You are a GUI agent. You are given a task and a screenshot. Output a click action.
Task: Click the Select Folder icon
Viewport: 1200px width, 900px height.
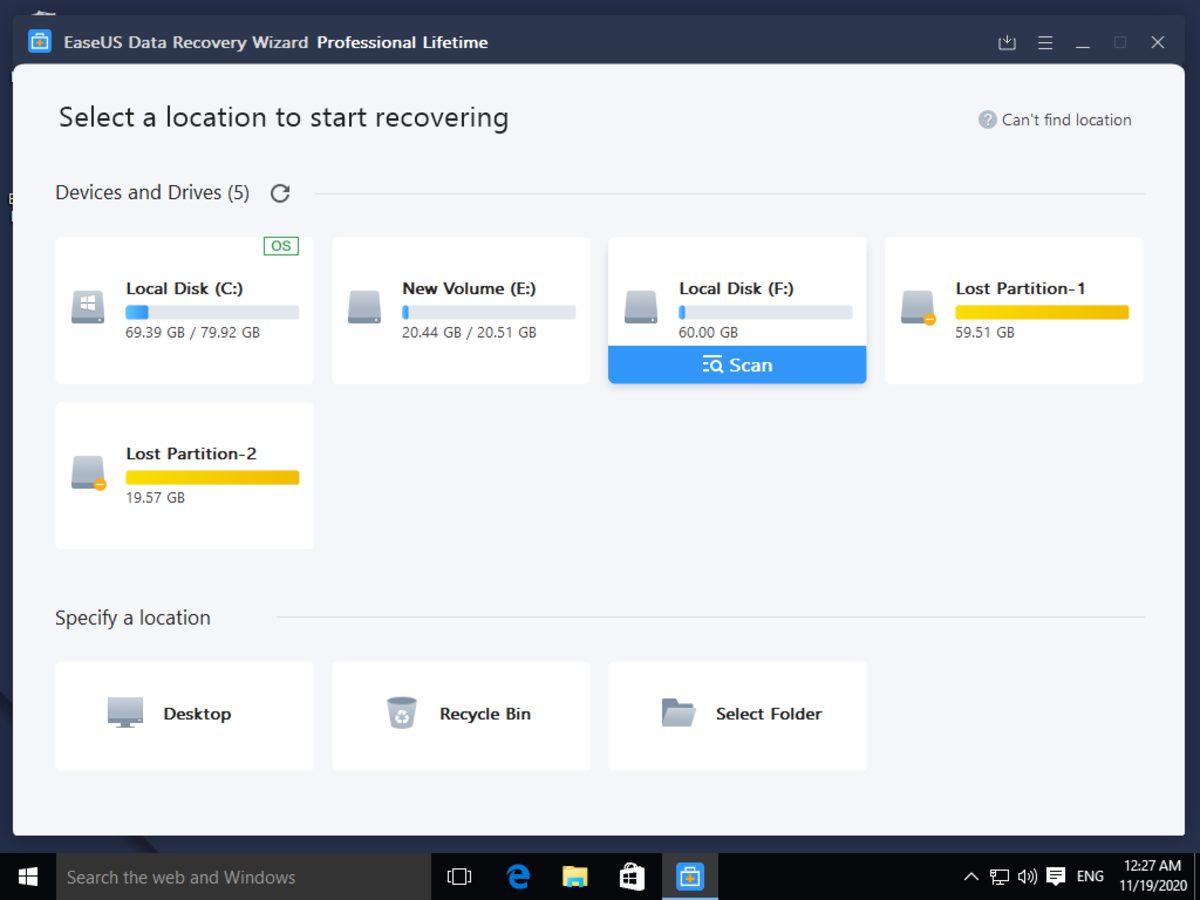click(x=678, y=713)
